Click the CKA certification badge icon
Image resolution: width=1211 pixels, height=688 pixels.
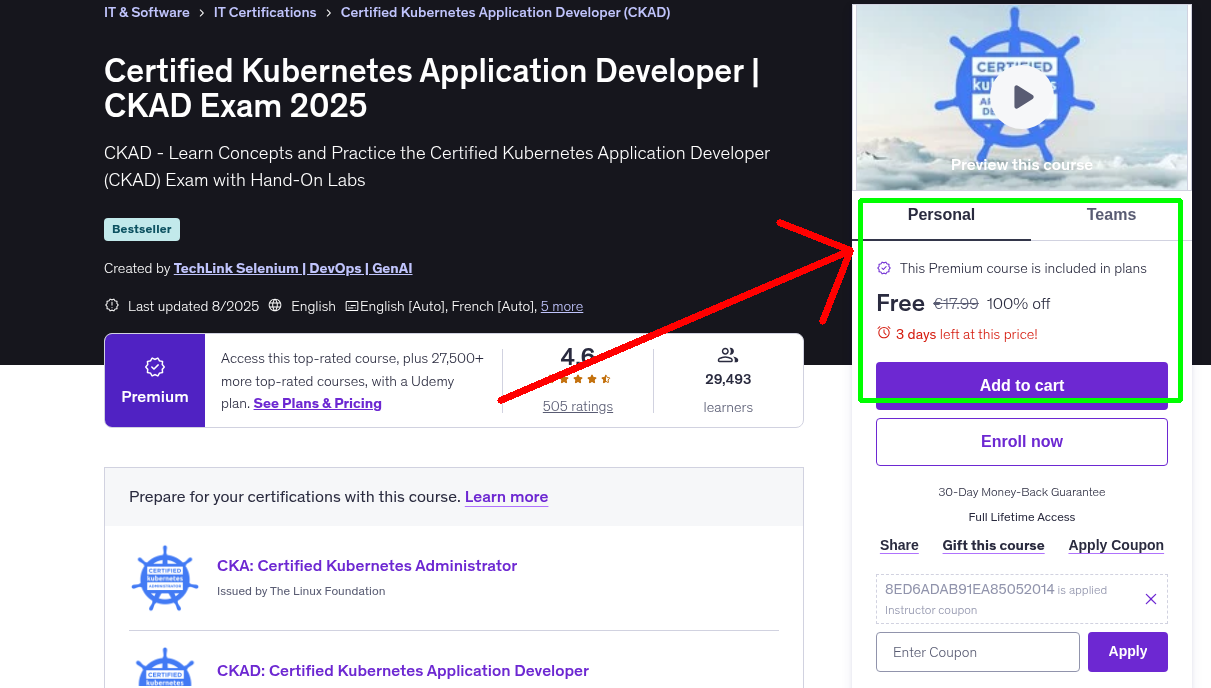pos(165,579)
